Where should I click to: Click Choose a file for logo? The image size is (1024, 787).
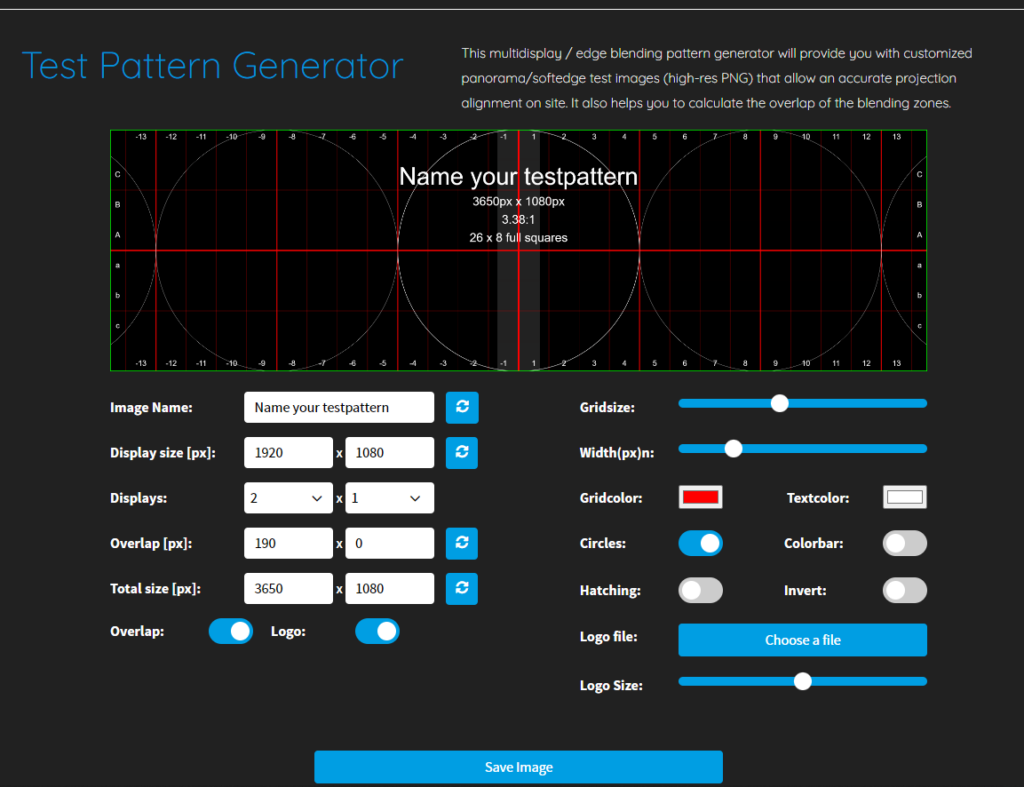803,640
